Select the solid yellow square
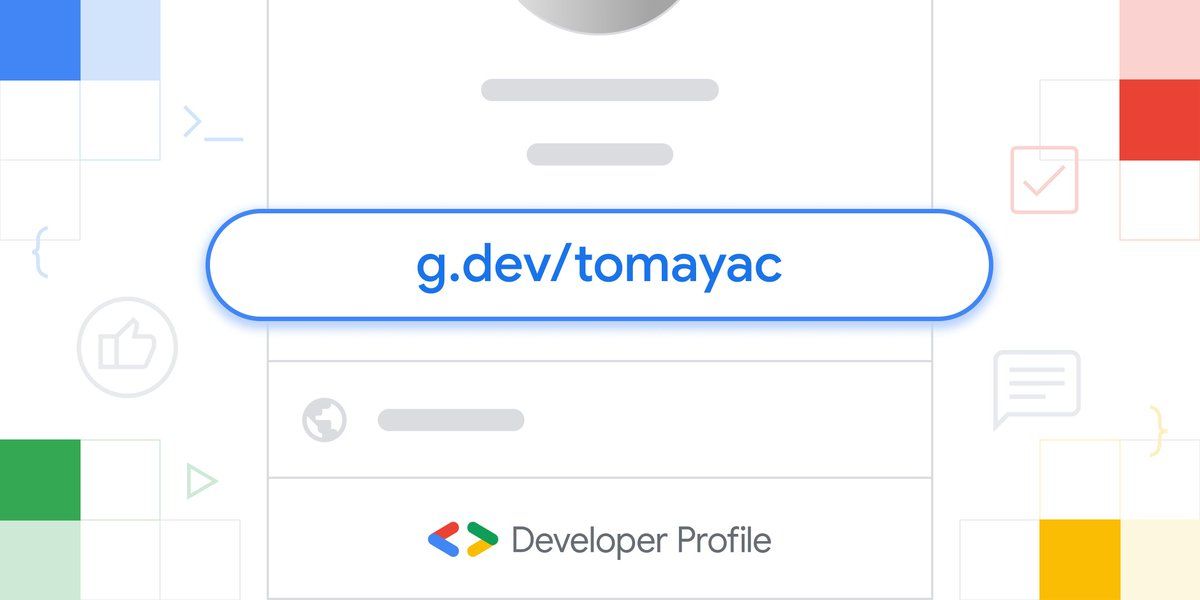Viewport: 1200px width, 600px height. 1080,560
